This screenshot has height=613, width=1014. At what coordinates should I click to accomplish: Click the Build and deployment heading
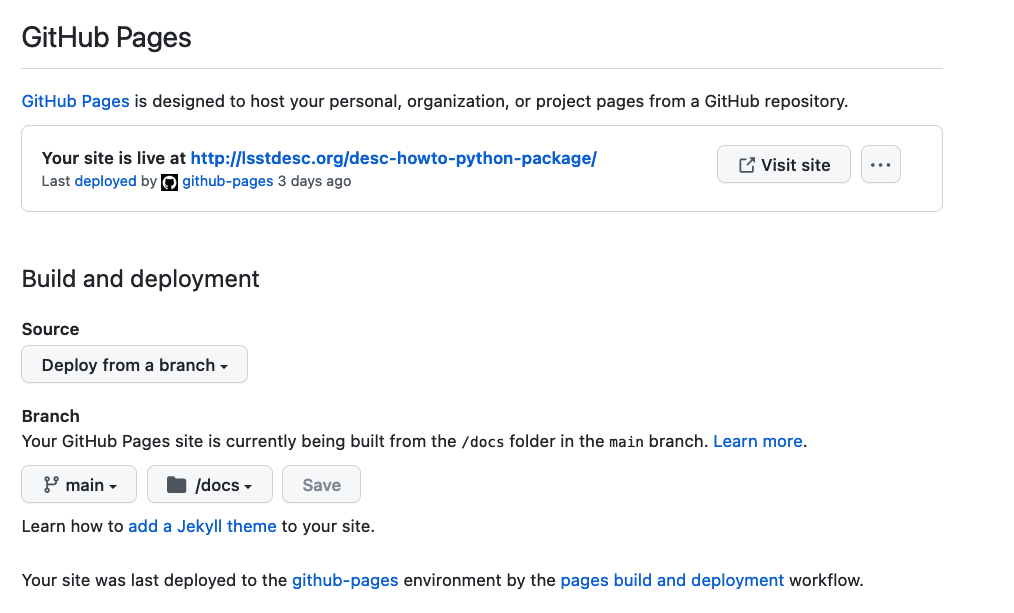(x=140, y=279)
